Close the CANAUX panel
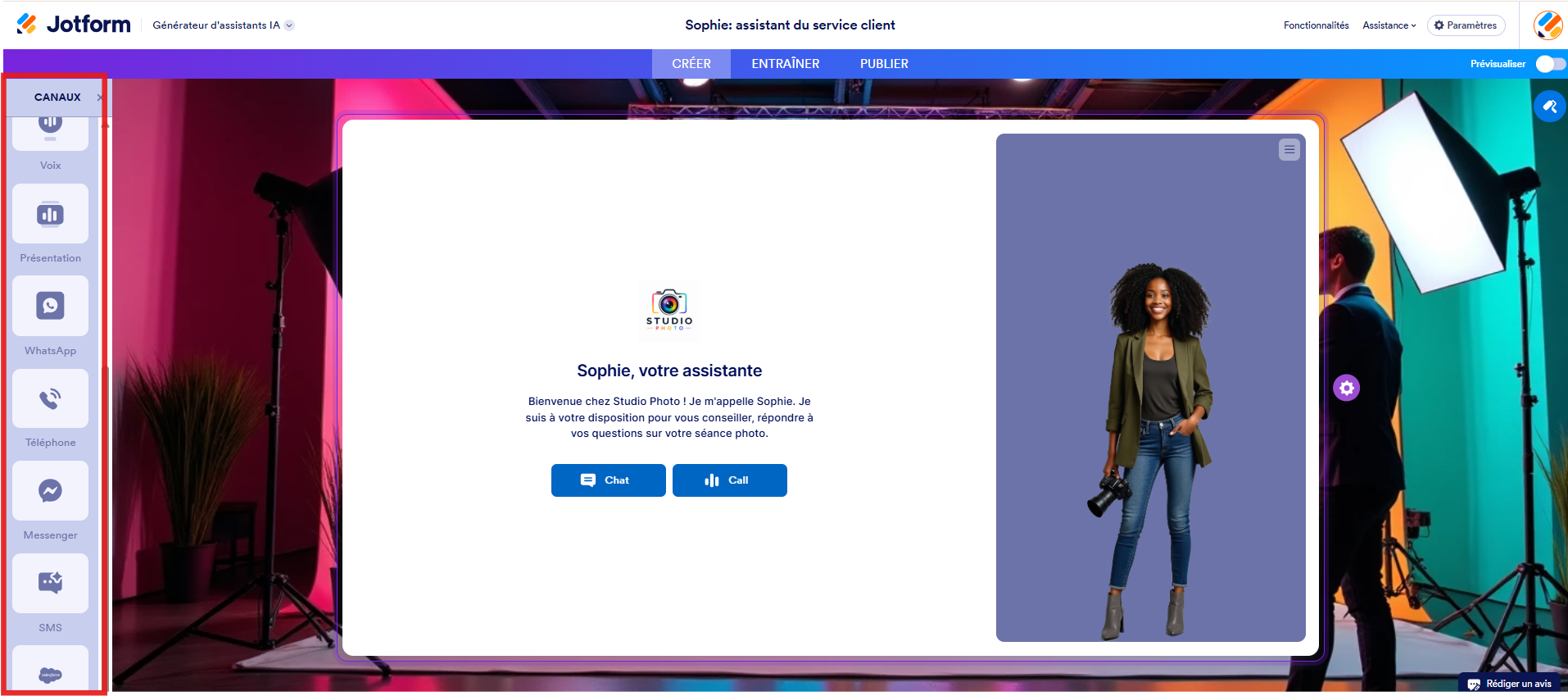The height and width of the screenshot is (696, 1568). [100, 98]
